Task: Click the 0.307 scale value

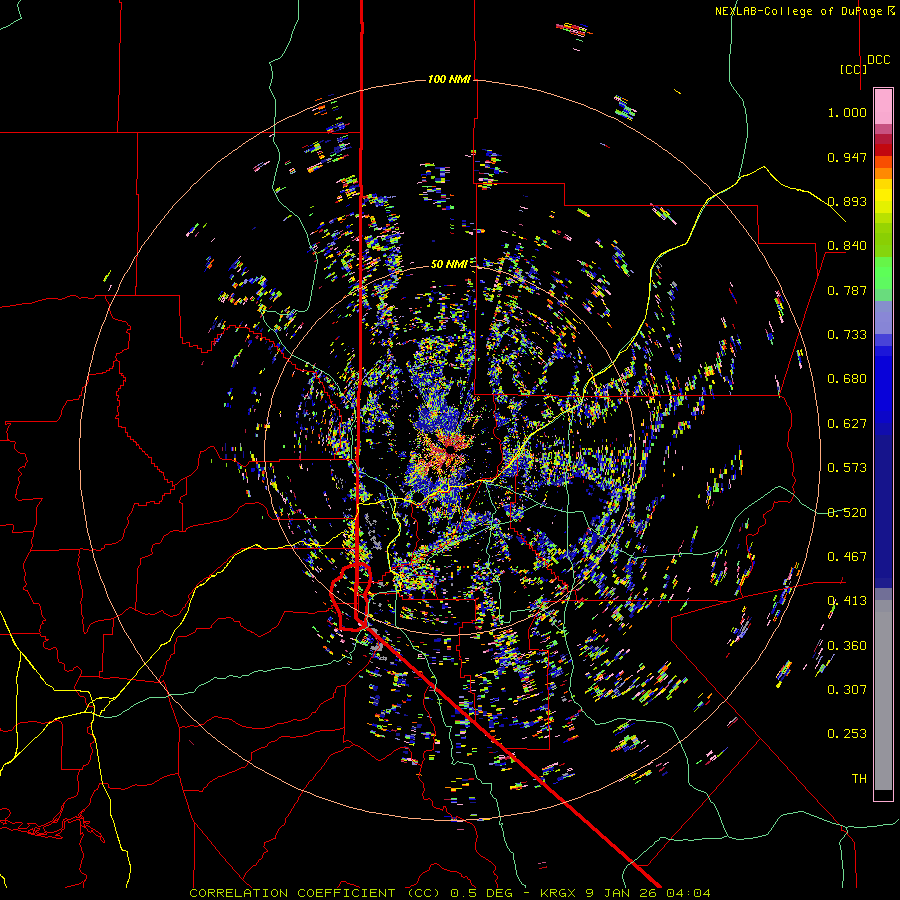Action: point(847,690)
